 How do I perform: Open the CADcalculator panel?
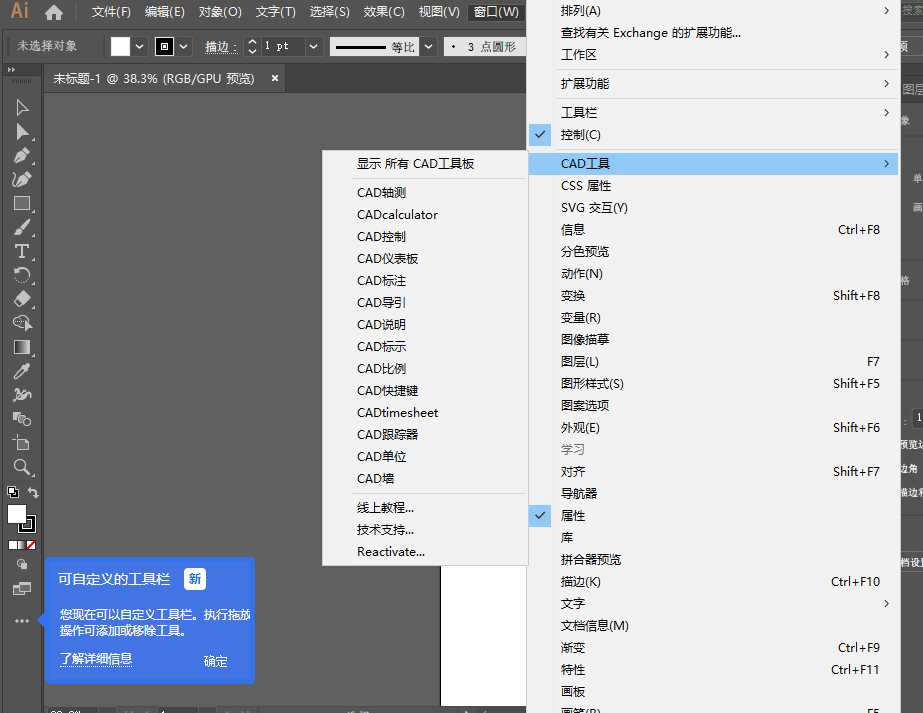click(x=424, y=215)
